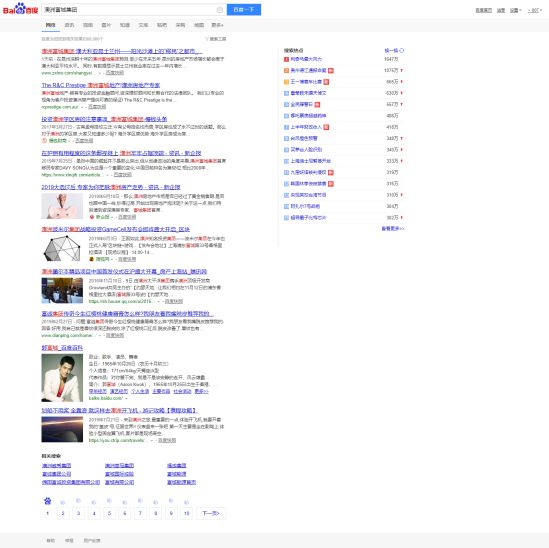Go to results page 5
The width and height of the screenshot is (549, 548).
(x=109, y=513)
